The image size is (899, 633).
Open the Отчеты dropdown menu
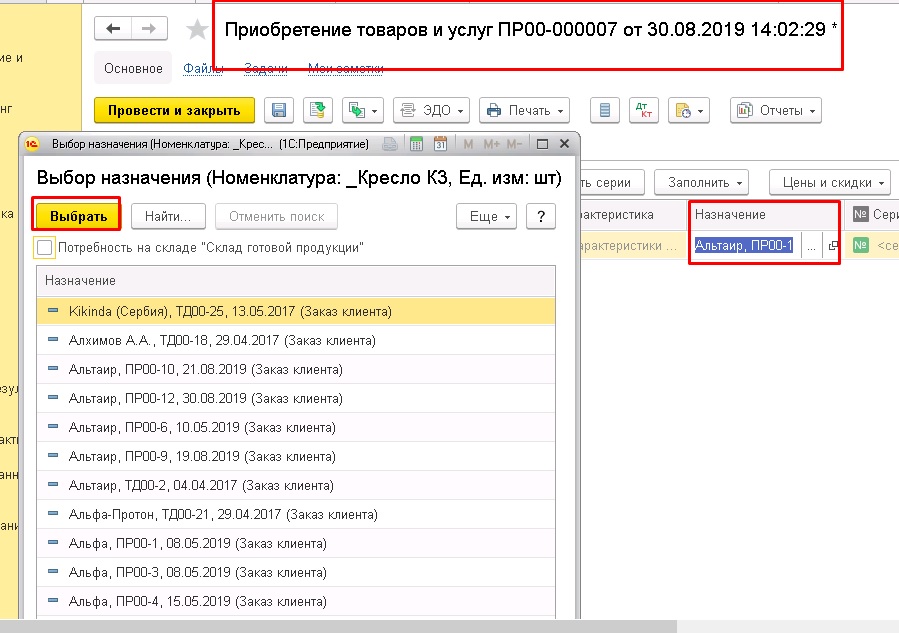(776, 110)
